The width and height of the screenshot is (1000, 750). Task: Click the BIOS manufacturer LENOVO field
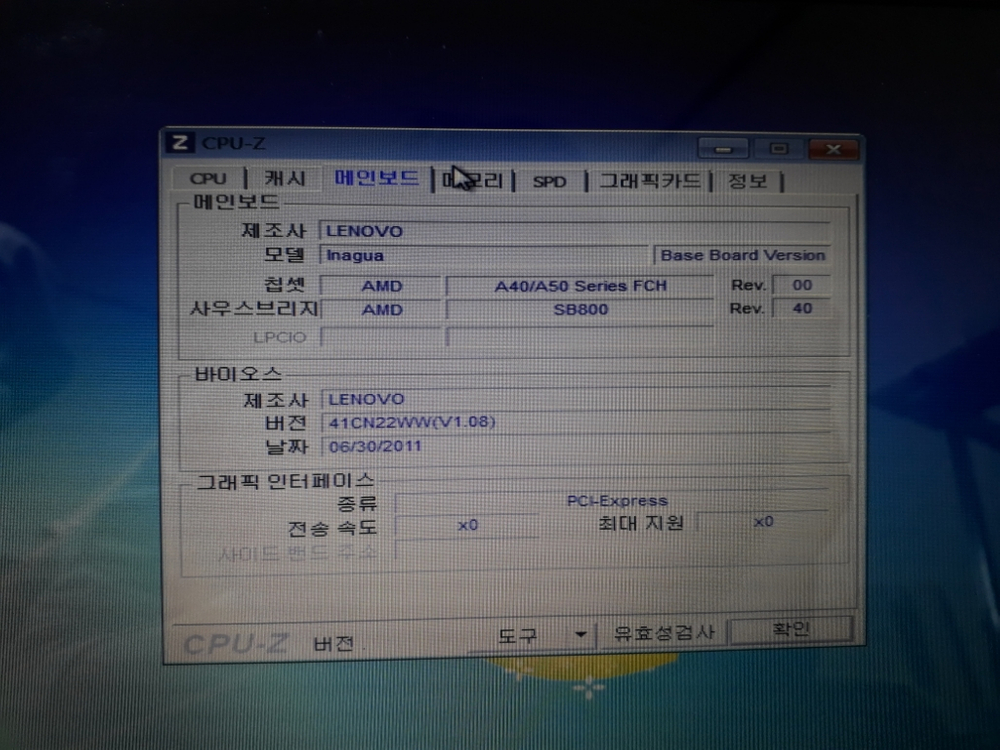[577, 399]
